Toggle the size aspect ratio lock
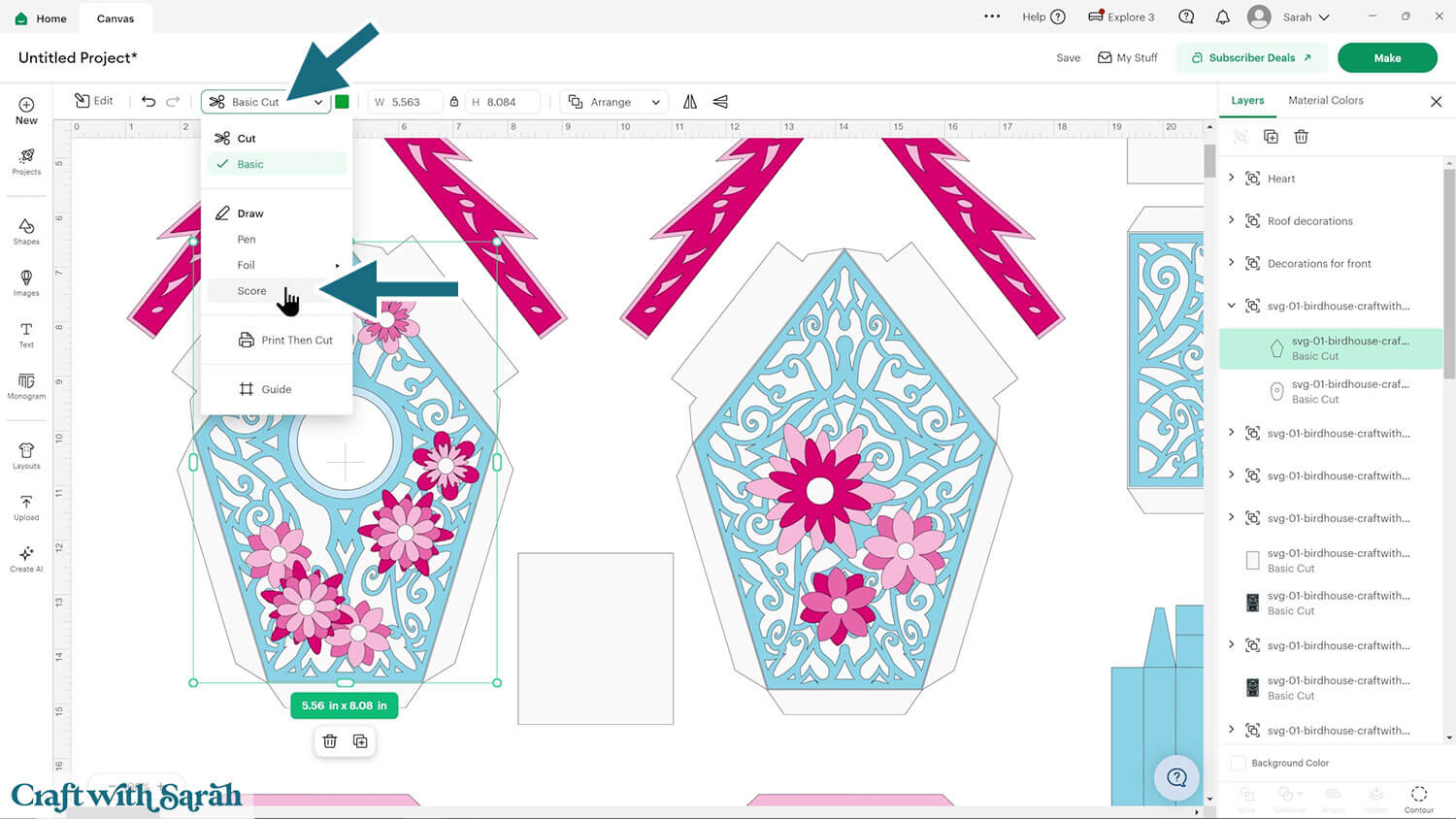This screenshot has width=1456, height=819. [x=453, y=102]
